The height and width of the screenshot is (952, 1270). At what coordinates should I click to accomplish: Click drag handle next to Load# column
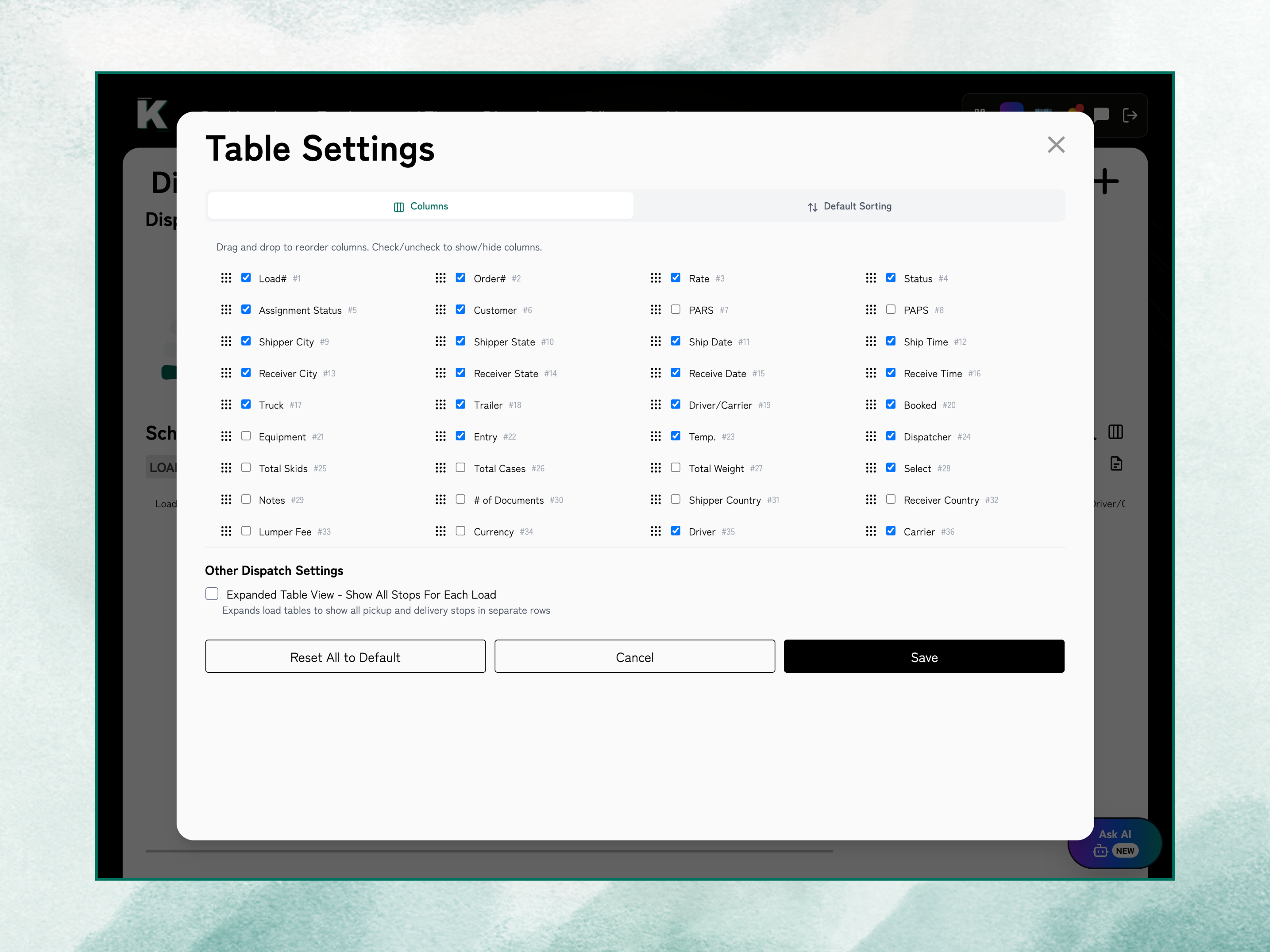(226, 278)
